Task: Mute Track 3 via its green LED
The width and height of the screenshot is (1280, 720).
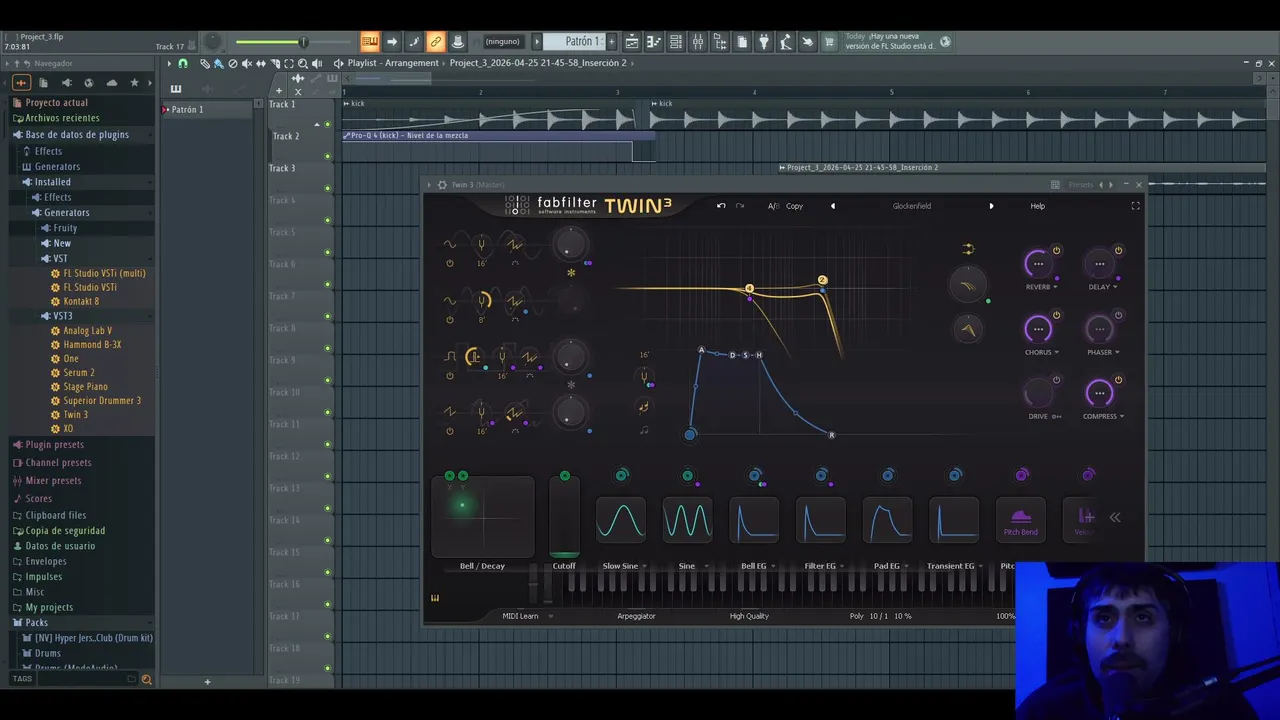Action: click(x=327, y=187)
